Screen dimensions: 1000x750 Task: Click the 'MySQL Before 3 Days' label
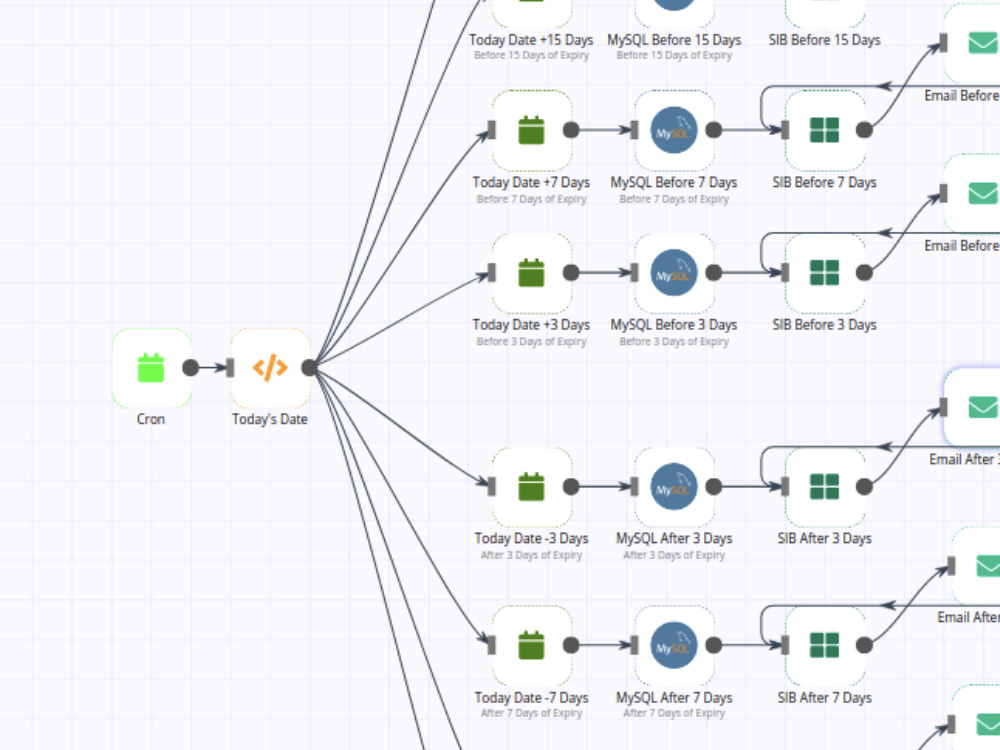tap(674, 325)
